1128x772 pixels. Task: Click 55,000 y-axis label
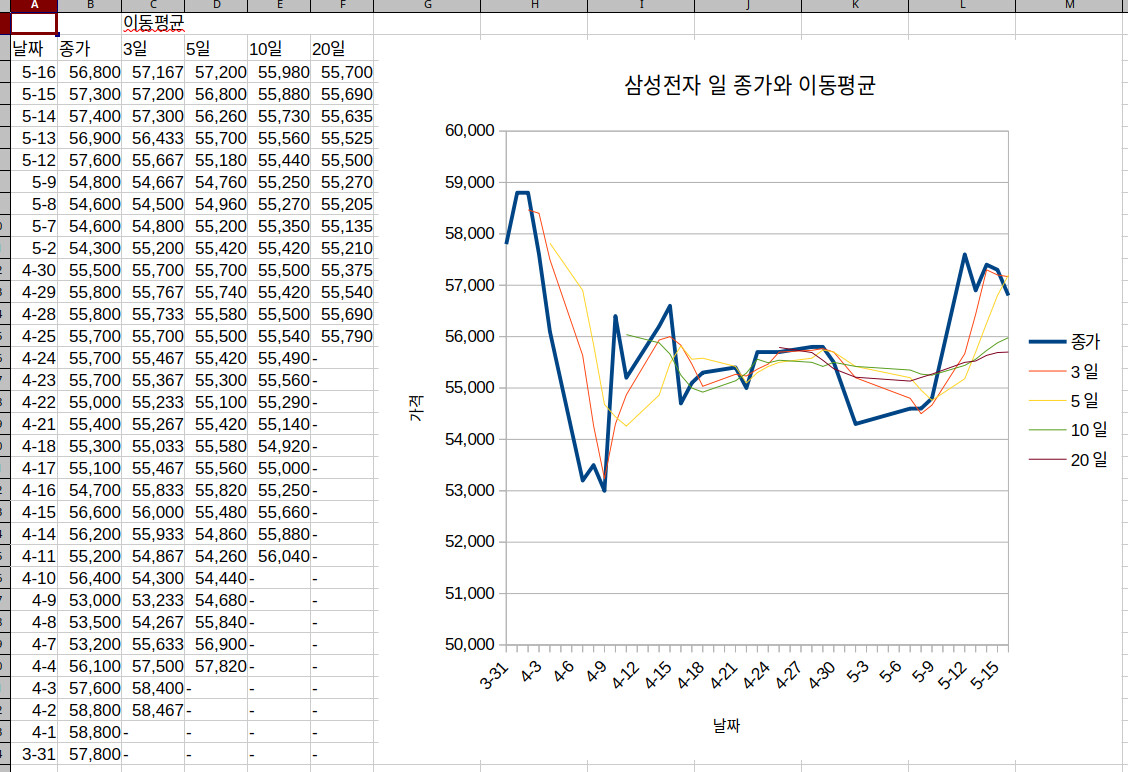(470, 387)
